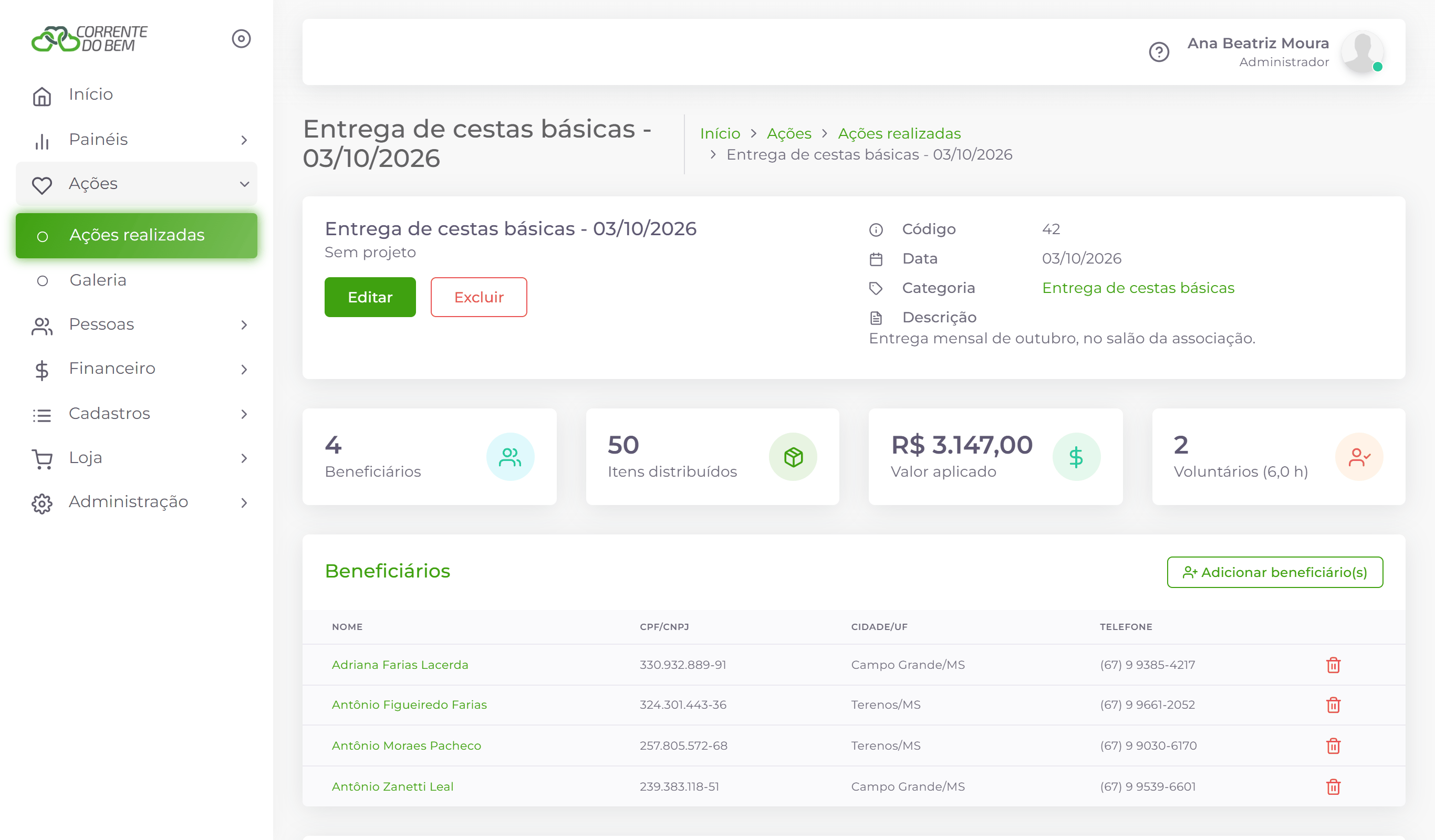Open Galeria in the sidebar

137,280
